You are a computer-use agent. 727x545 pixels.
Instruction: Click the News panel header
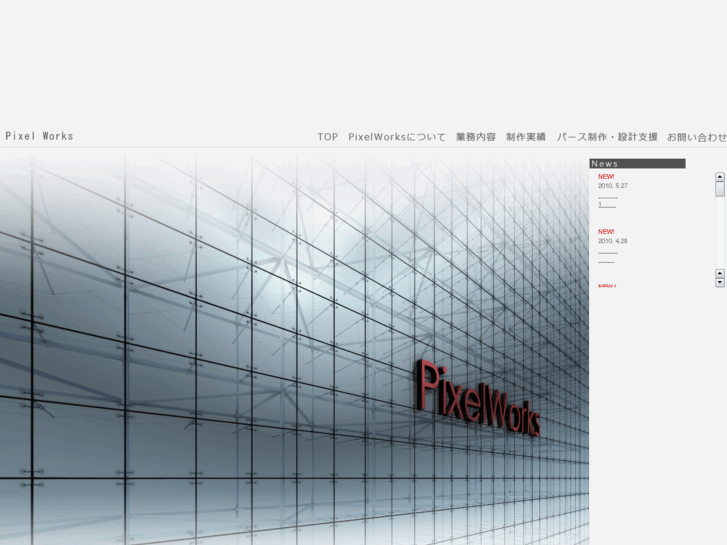(638, 163)
